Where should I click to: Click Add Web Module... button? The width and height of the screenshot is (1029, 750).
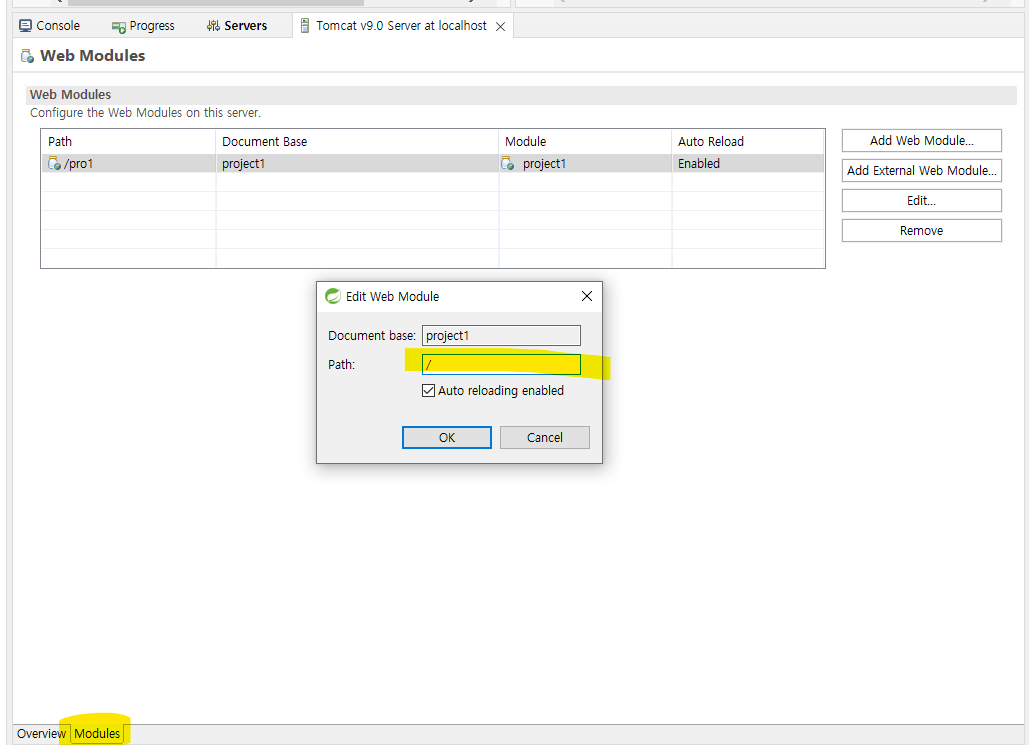(921, 140)
